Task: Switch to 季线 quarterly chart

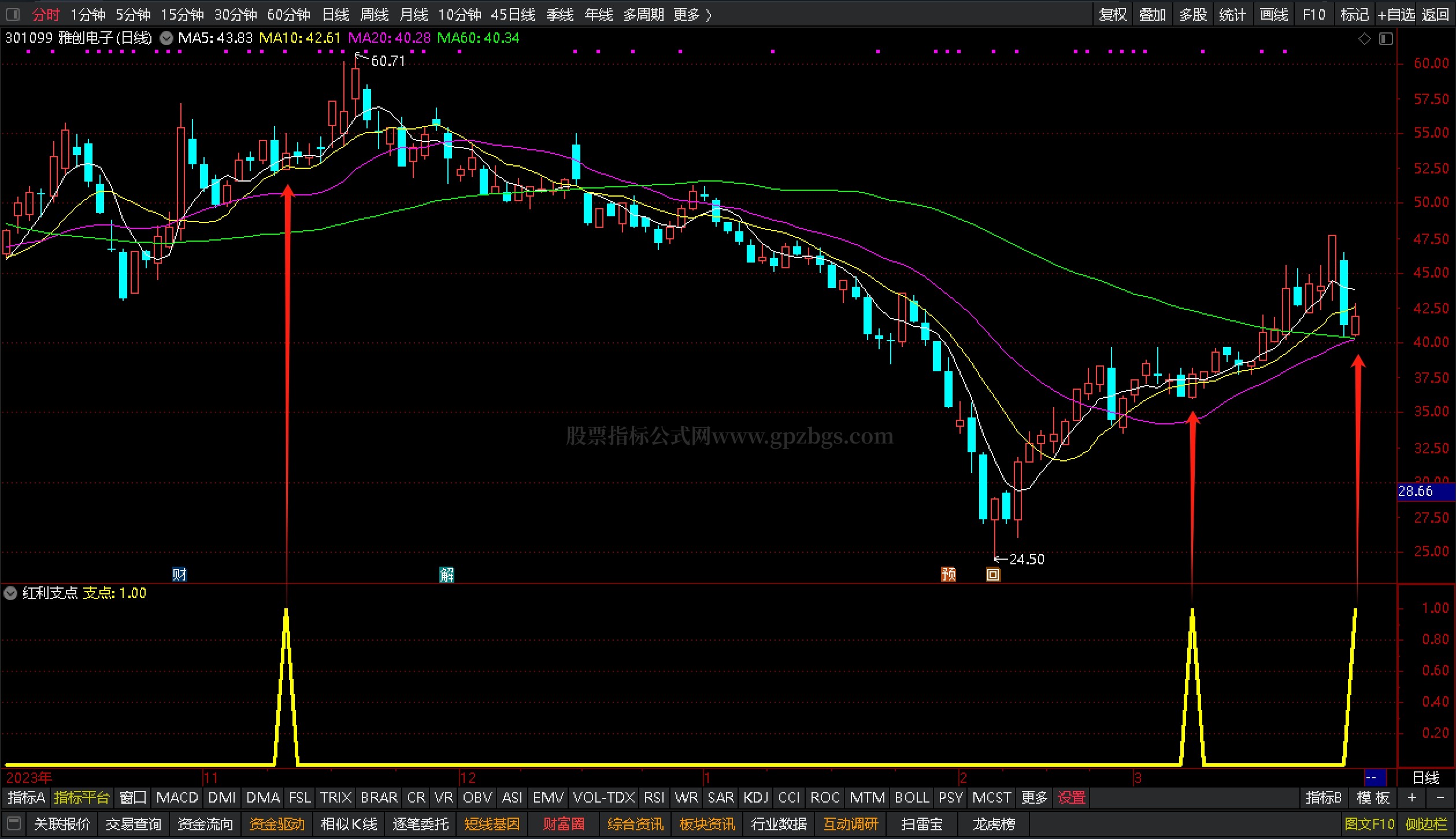Action: (560, 14)
